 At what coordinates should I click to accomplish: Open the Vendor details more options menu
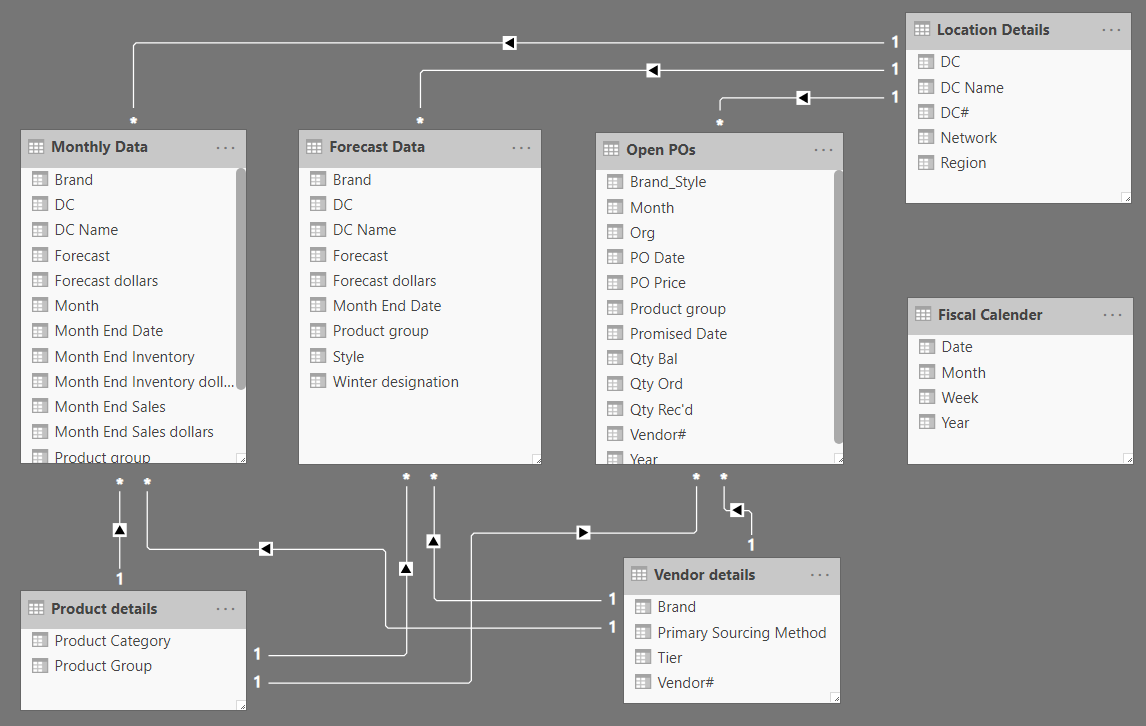820,575
